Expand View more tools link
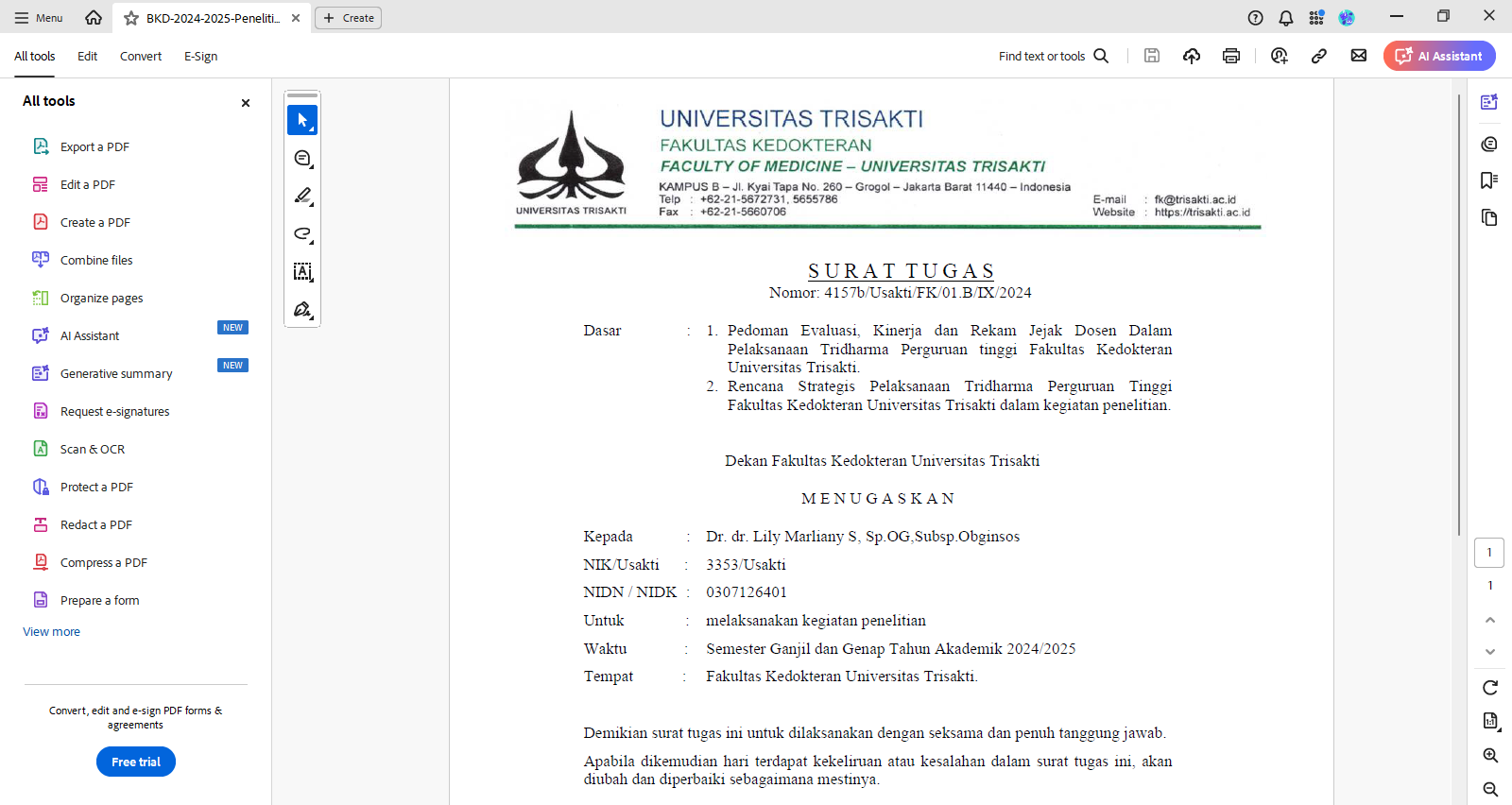Image resolution: width=1512 pixels, height=805 pixels. click(x=51, y=632)
